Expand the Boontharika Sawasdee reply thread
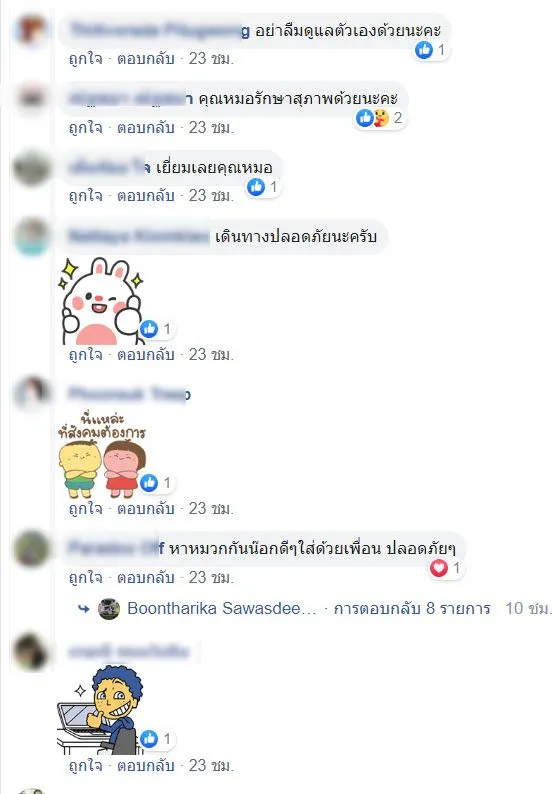 [x=222, y=608]
